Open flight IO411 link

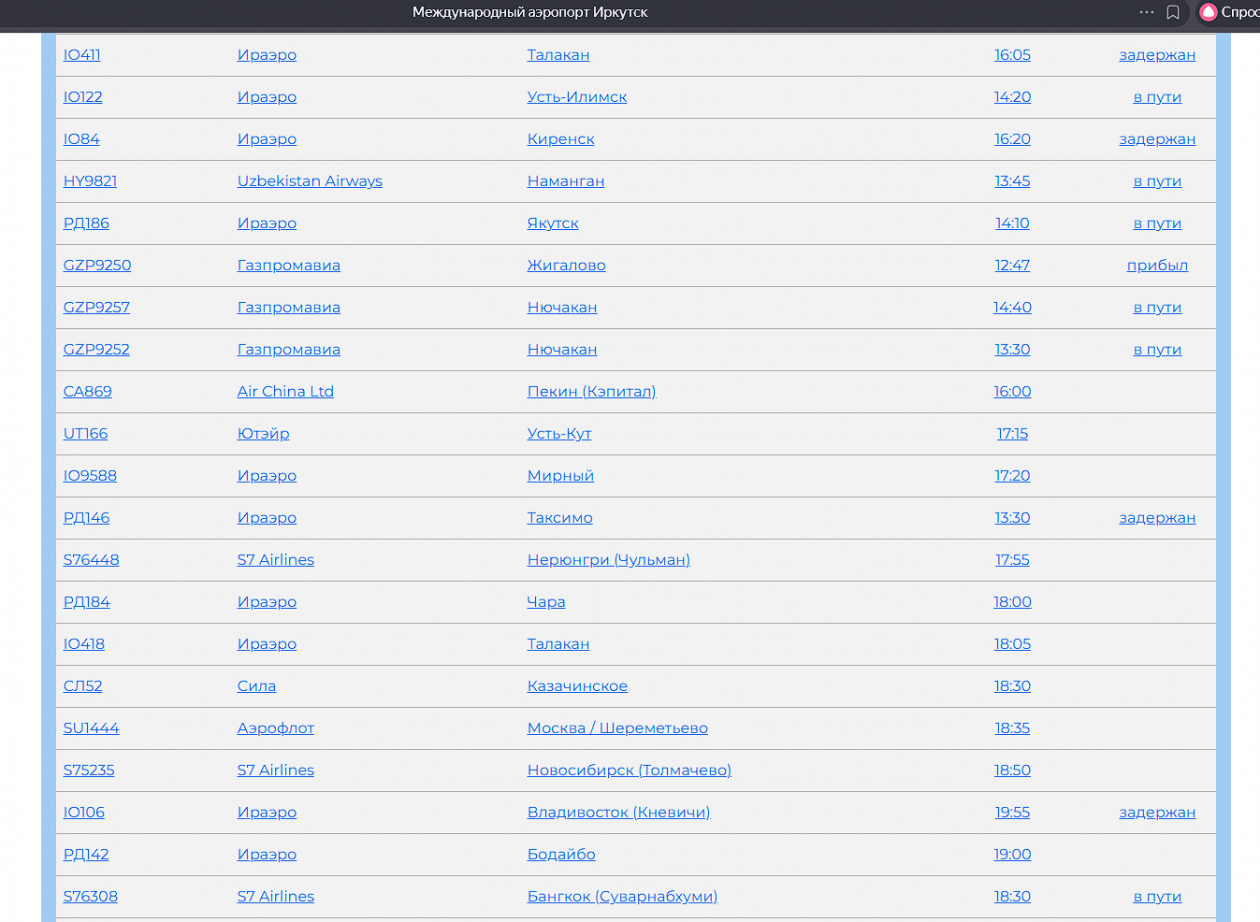[82, 55]
